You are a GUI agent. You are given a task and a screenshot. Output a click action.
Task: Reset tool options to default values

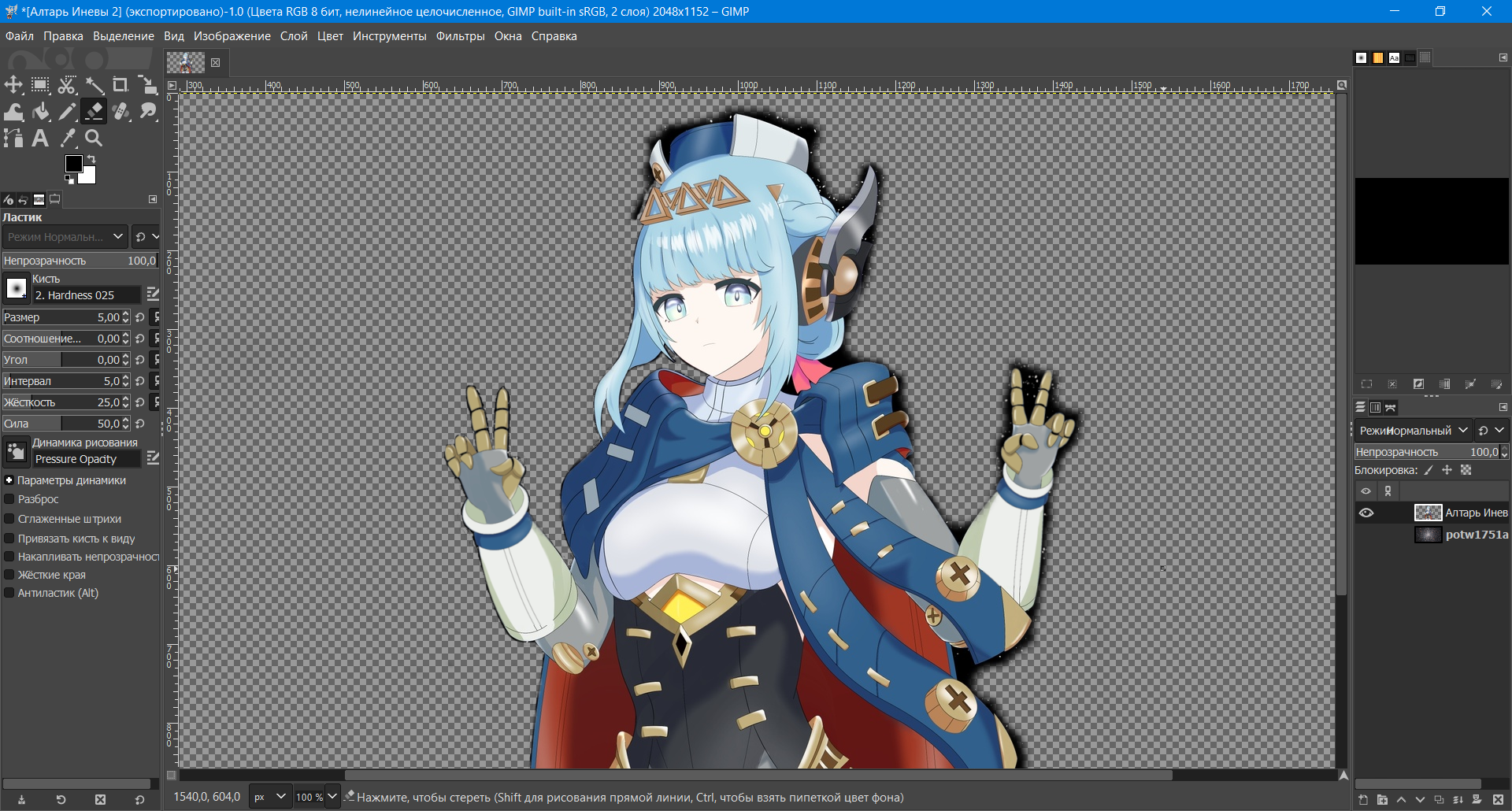click(139, 799)
